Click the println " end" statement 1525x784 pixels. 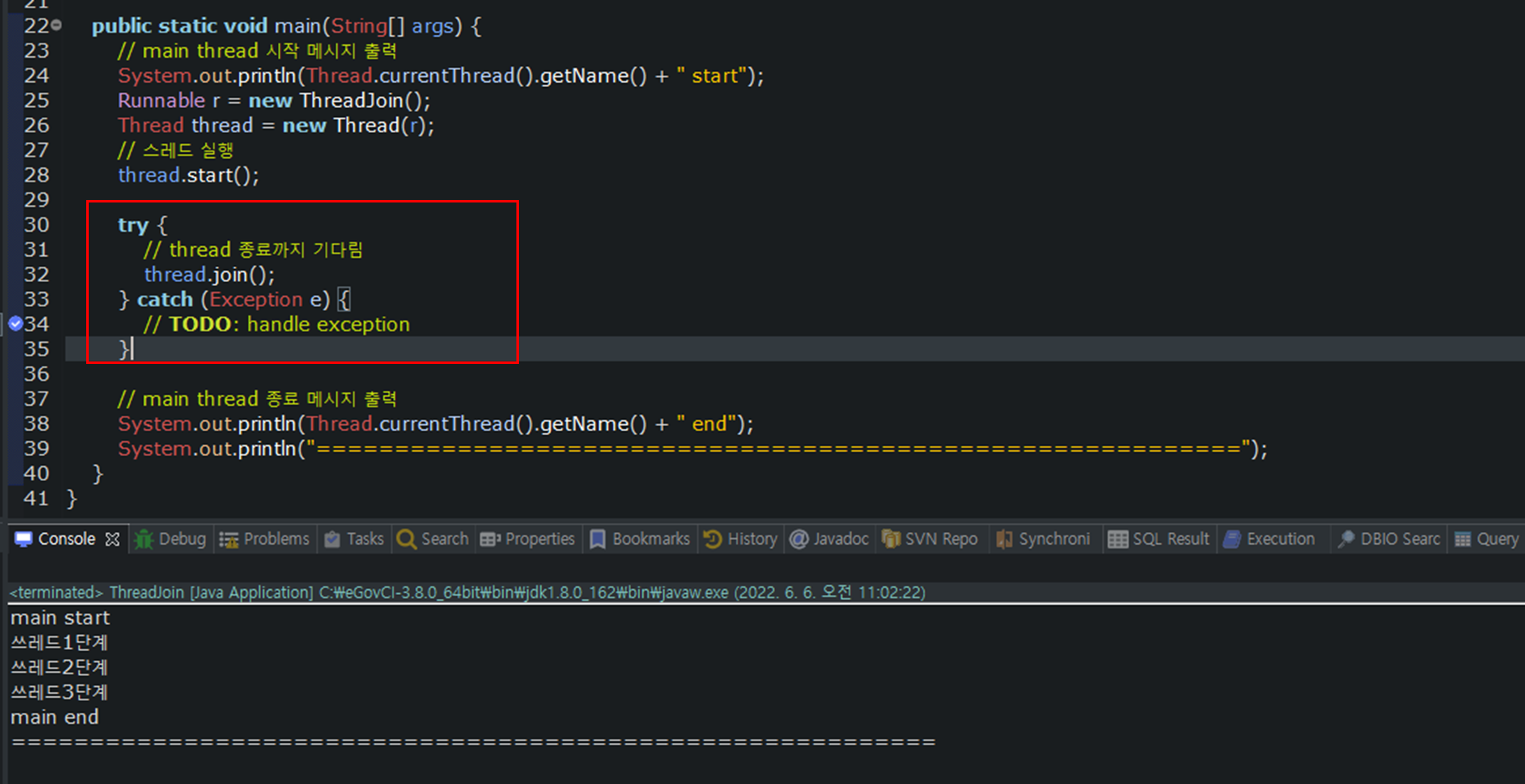click(435, 424)
